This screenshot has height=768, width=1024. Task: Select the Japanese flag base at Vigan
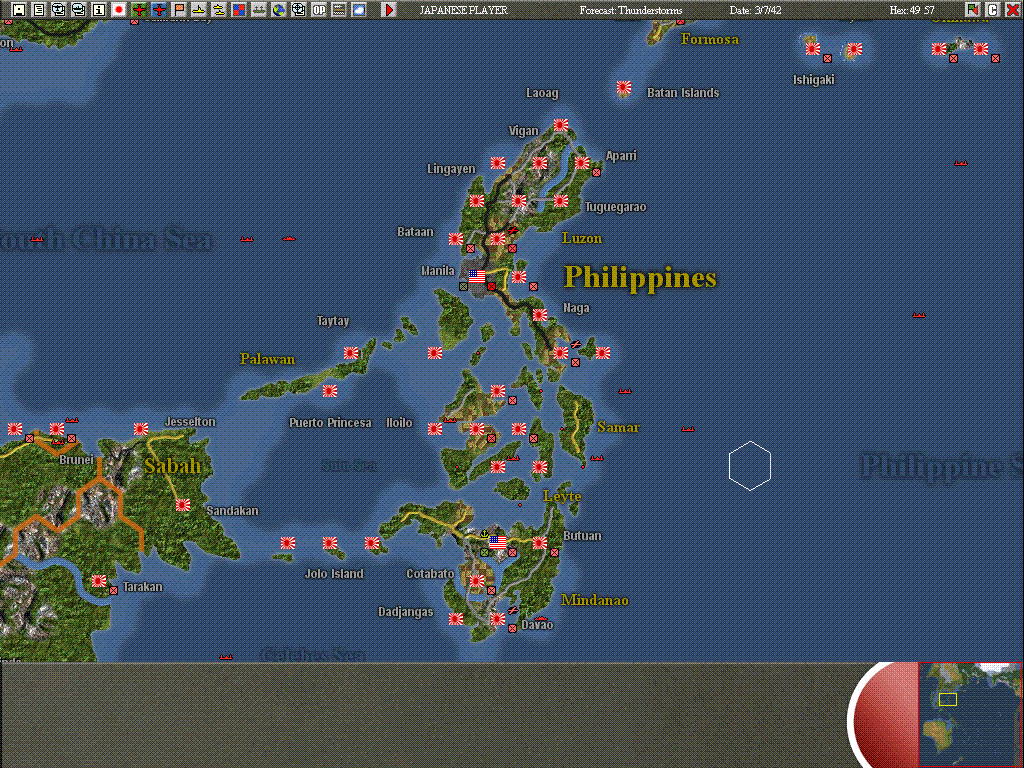(561, 124)
